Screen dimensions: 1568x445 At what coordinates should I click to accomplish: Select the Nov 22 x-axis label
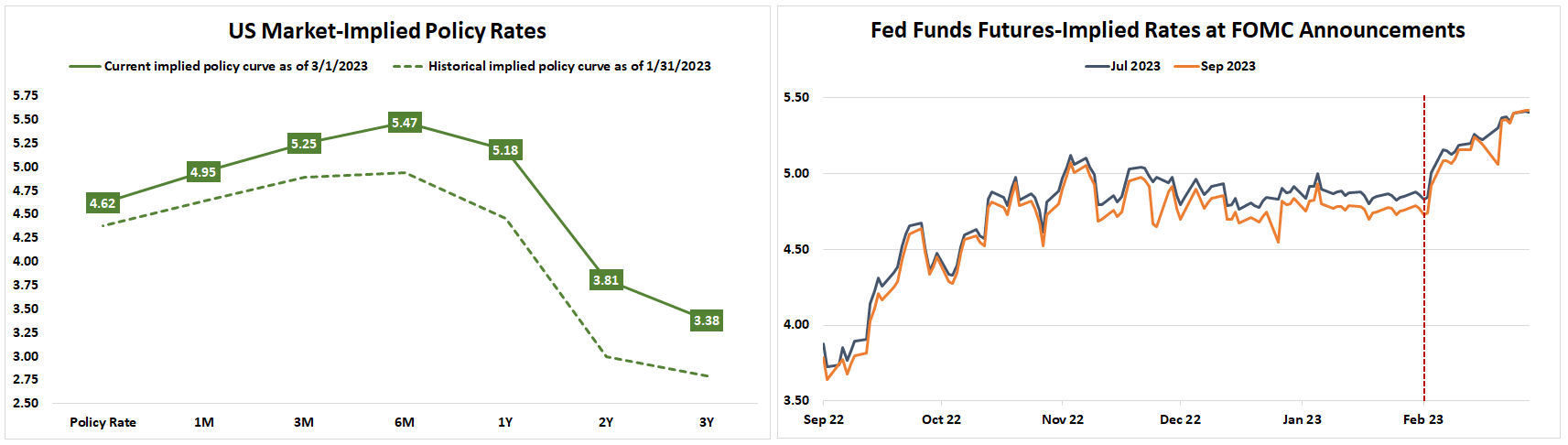click(x=1063, y=419)
